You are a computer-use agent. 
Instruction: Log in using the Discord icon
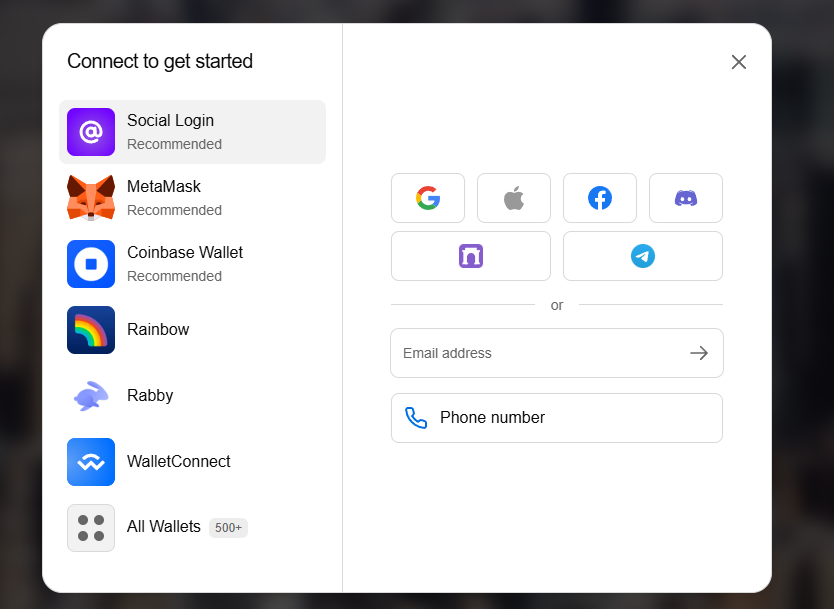click(x=686, y=198)
